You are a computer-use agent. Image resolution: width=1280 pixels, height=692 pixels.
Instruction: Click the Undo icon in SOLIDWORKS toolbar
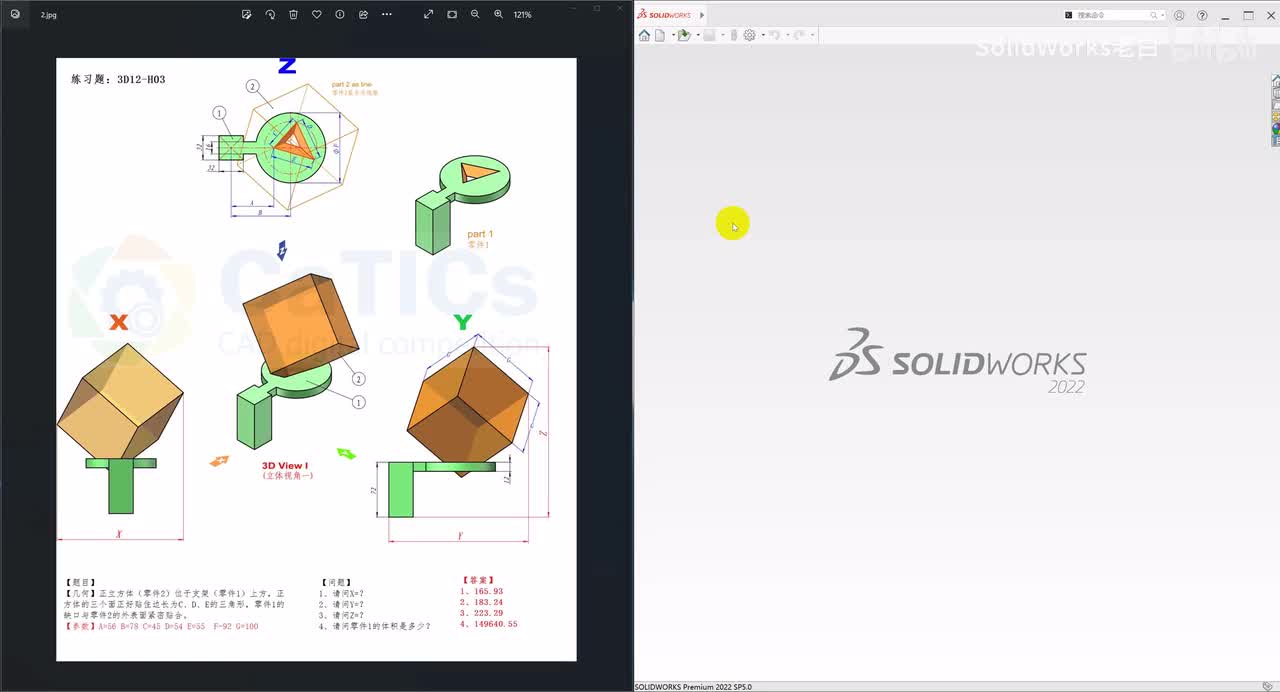coord(775,35)
